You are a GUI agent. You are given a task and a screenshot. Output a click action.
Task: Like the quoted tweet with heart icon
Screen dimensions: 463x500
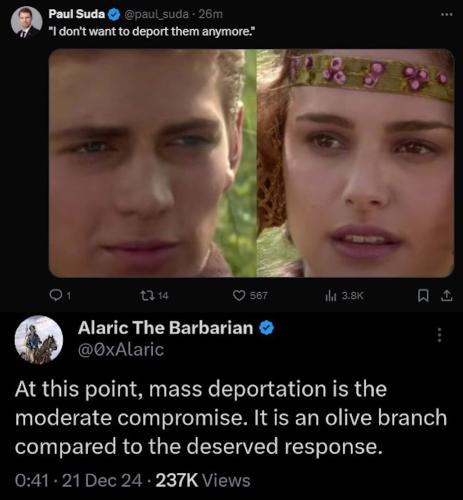238,295
